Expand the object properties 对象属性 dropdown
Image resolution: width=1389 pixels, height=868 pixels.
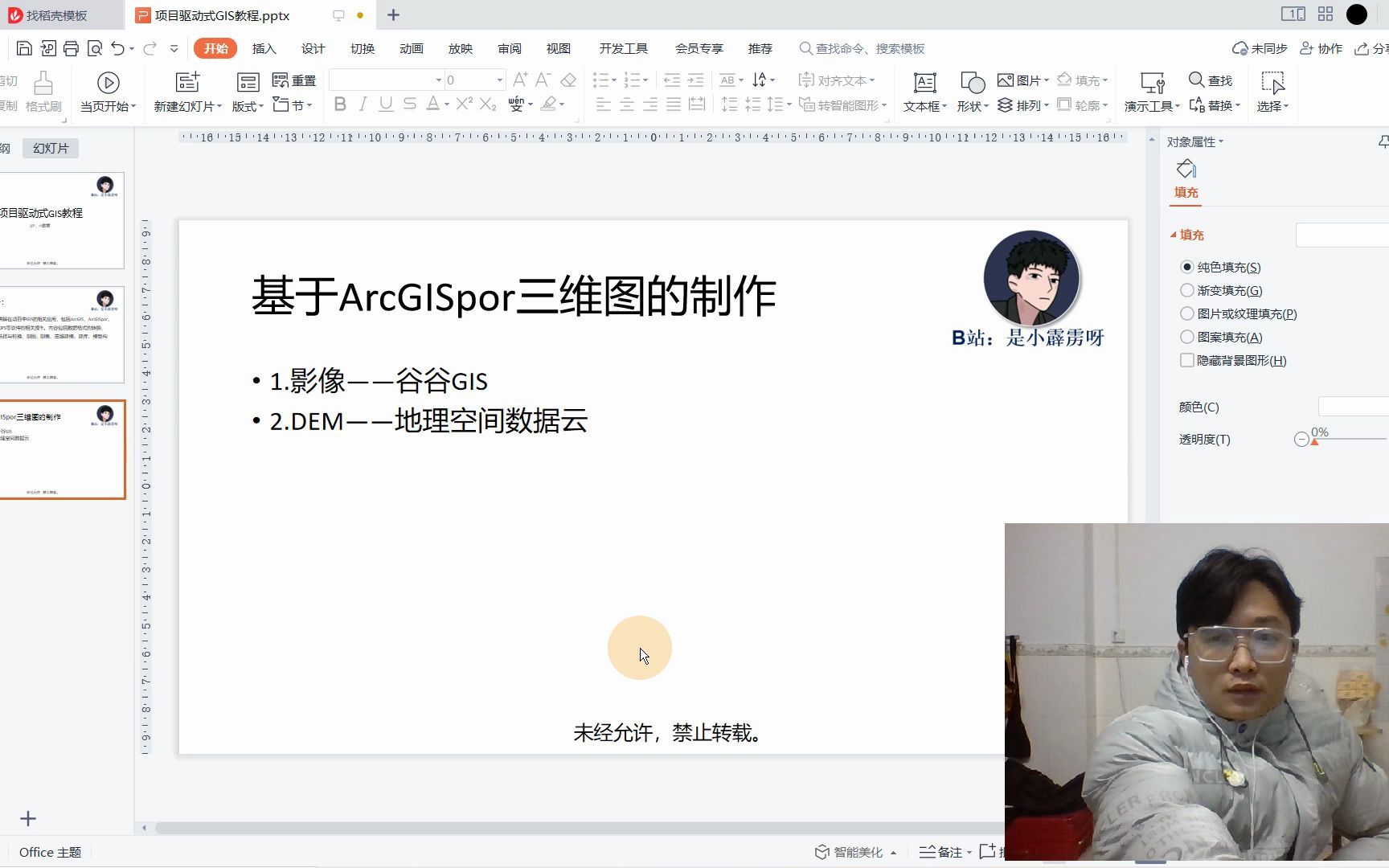1195,141
